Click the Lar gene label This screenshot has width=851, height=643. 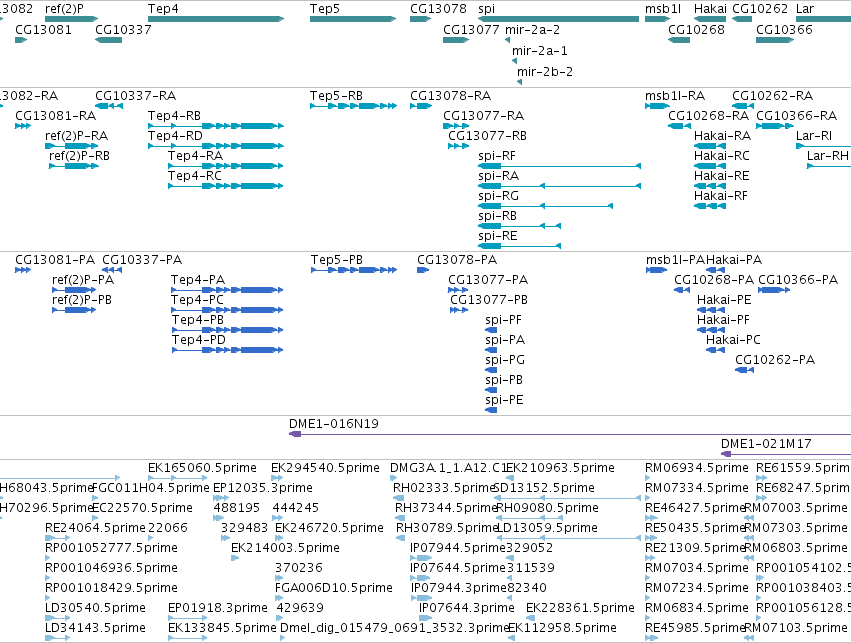[x=805, y=9]
